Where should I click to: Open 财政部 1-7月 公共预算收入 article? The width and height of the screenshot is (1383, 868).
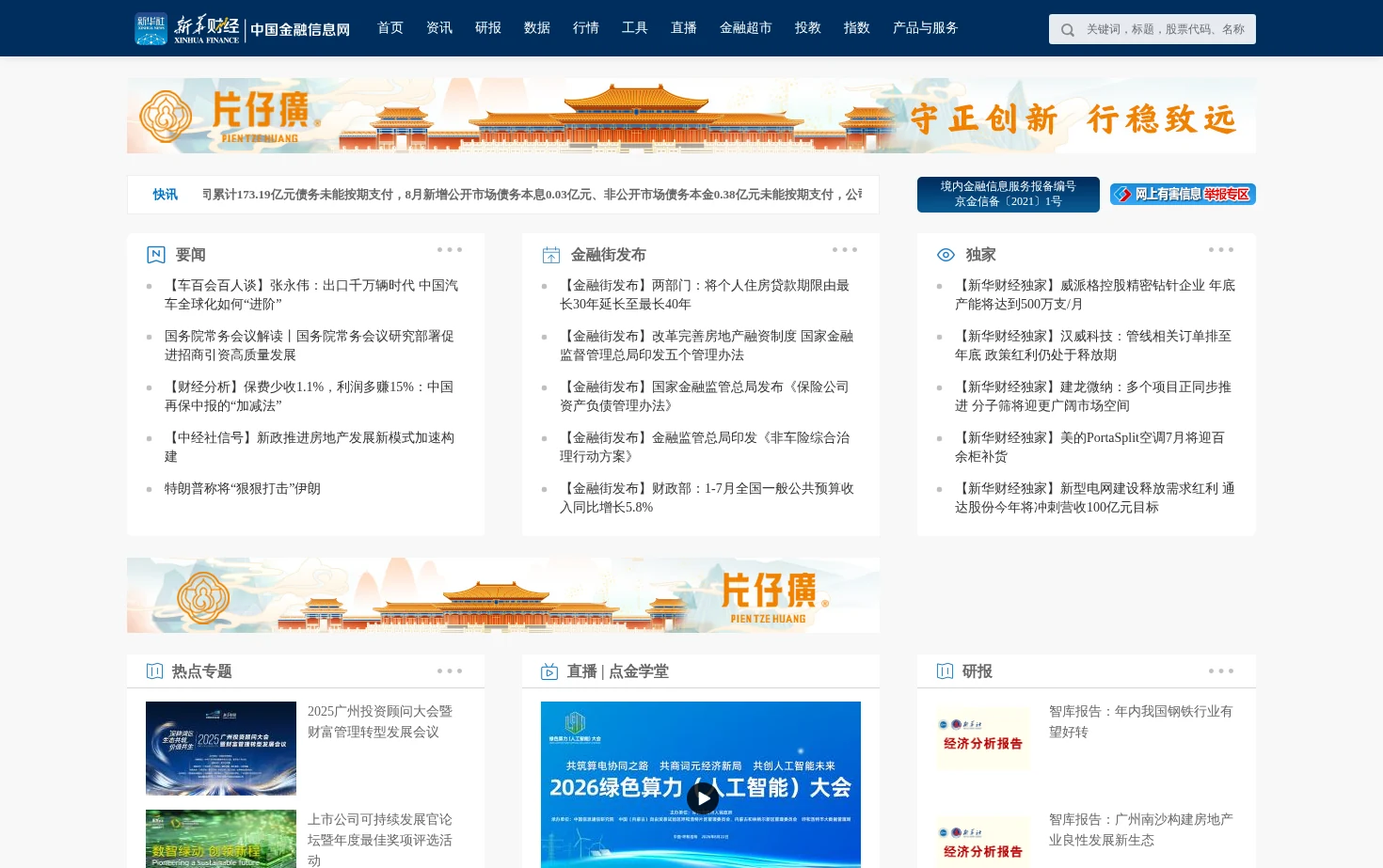707,498
